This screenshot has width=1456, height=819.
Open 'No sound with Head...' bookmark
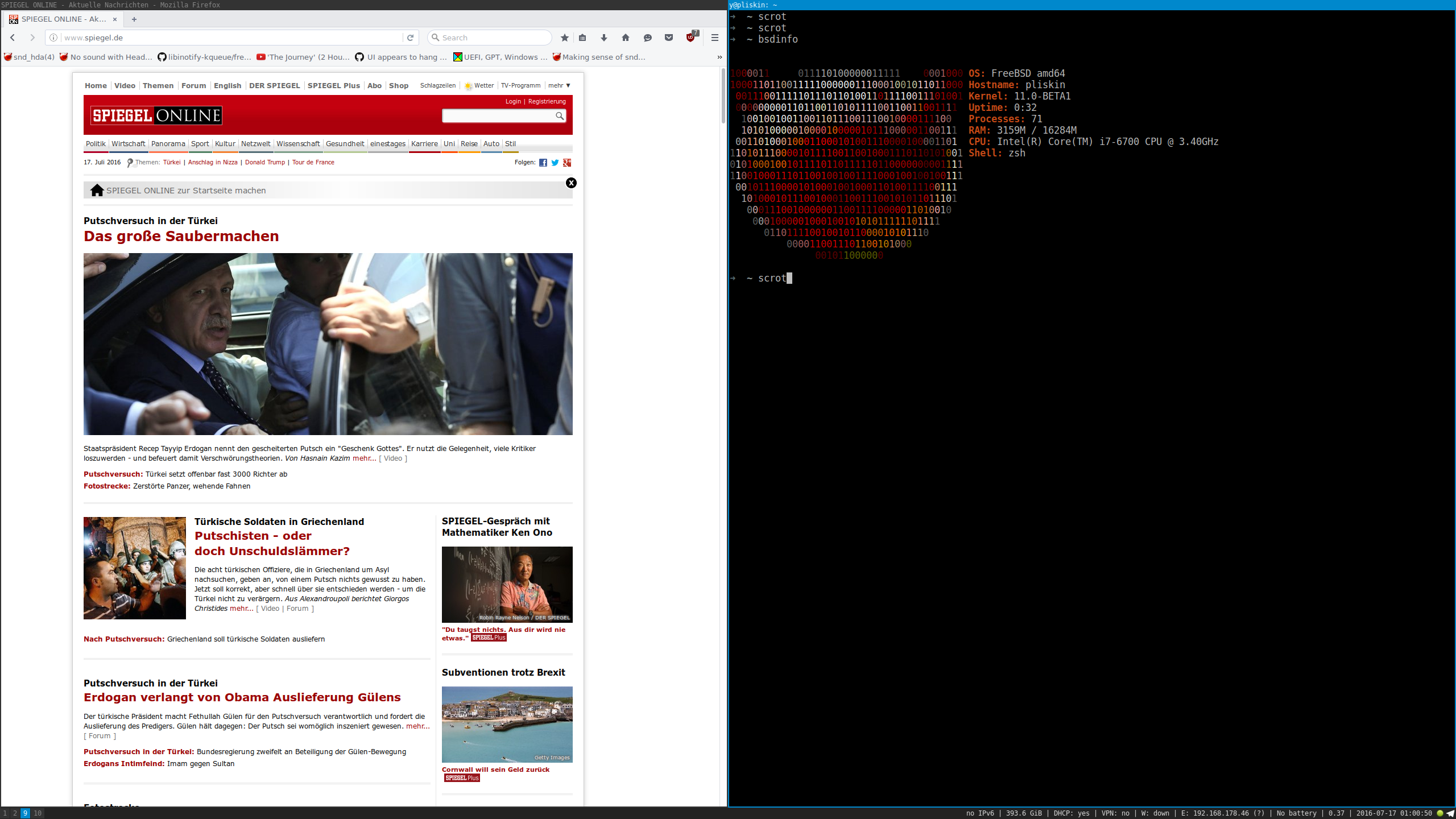click(106, 57)
